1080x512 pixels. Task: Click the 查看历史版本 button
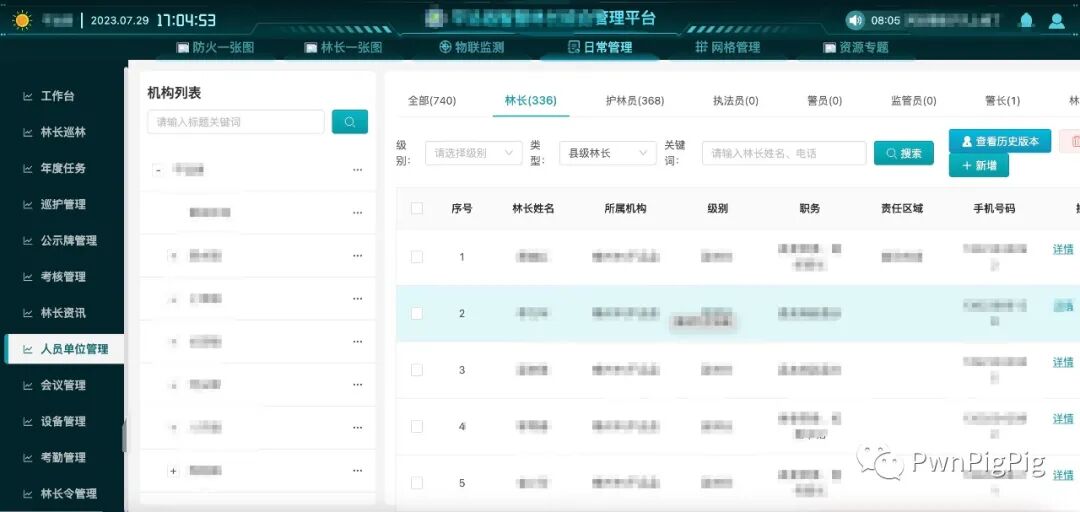[1000, 141]
